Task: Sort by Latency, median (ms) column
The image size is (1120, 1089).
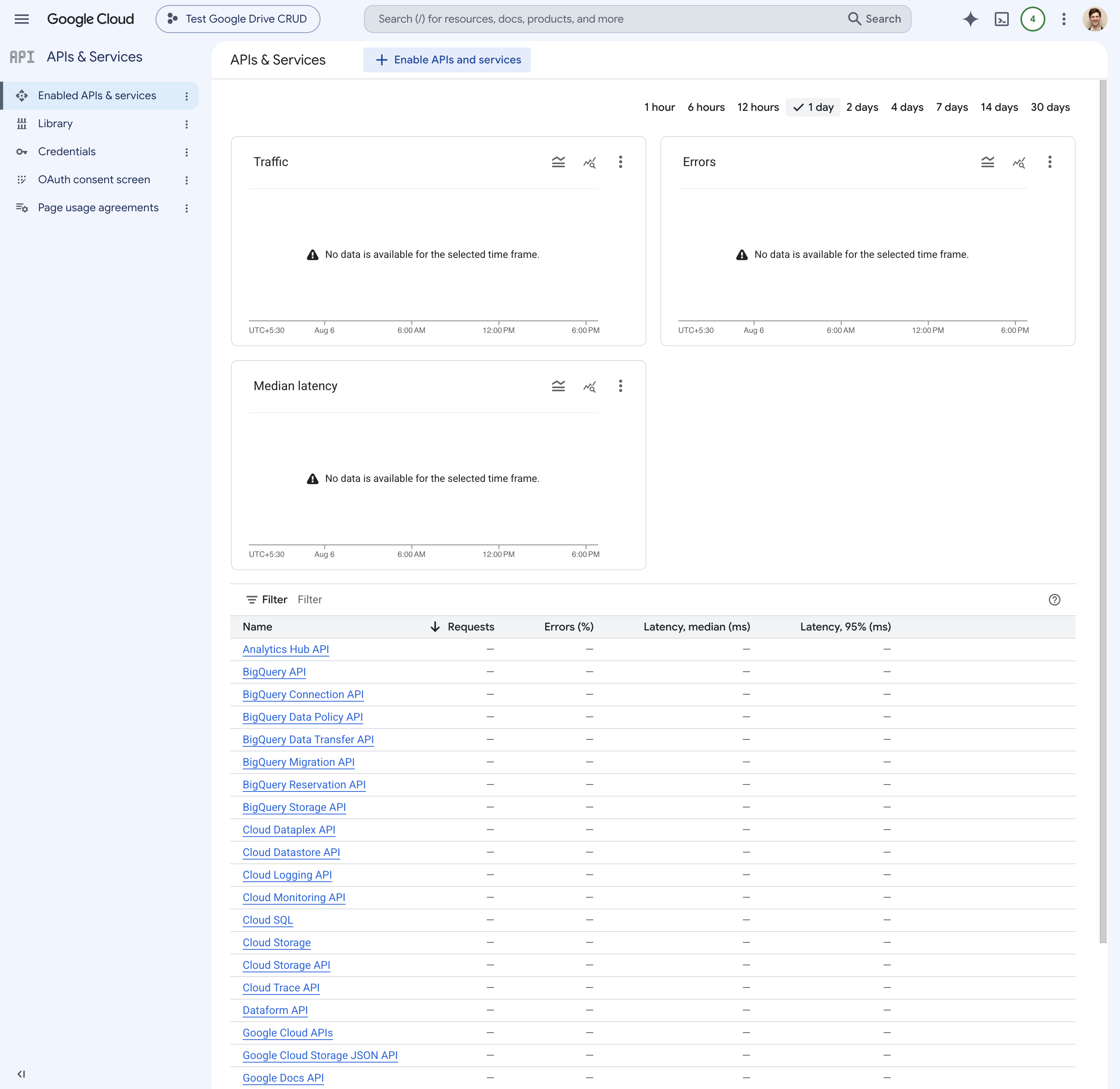Action: (x=697, y=627)
